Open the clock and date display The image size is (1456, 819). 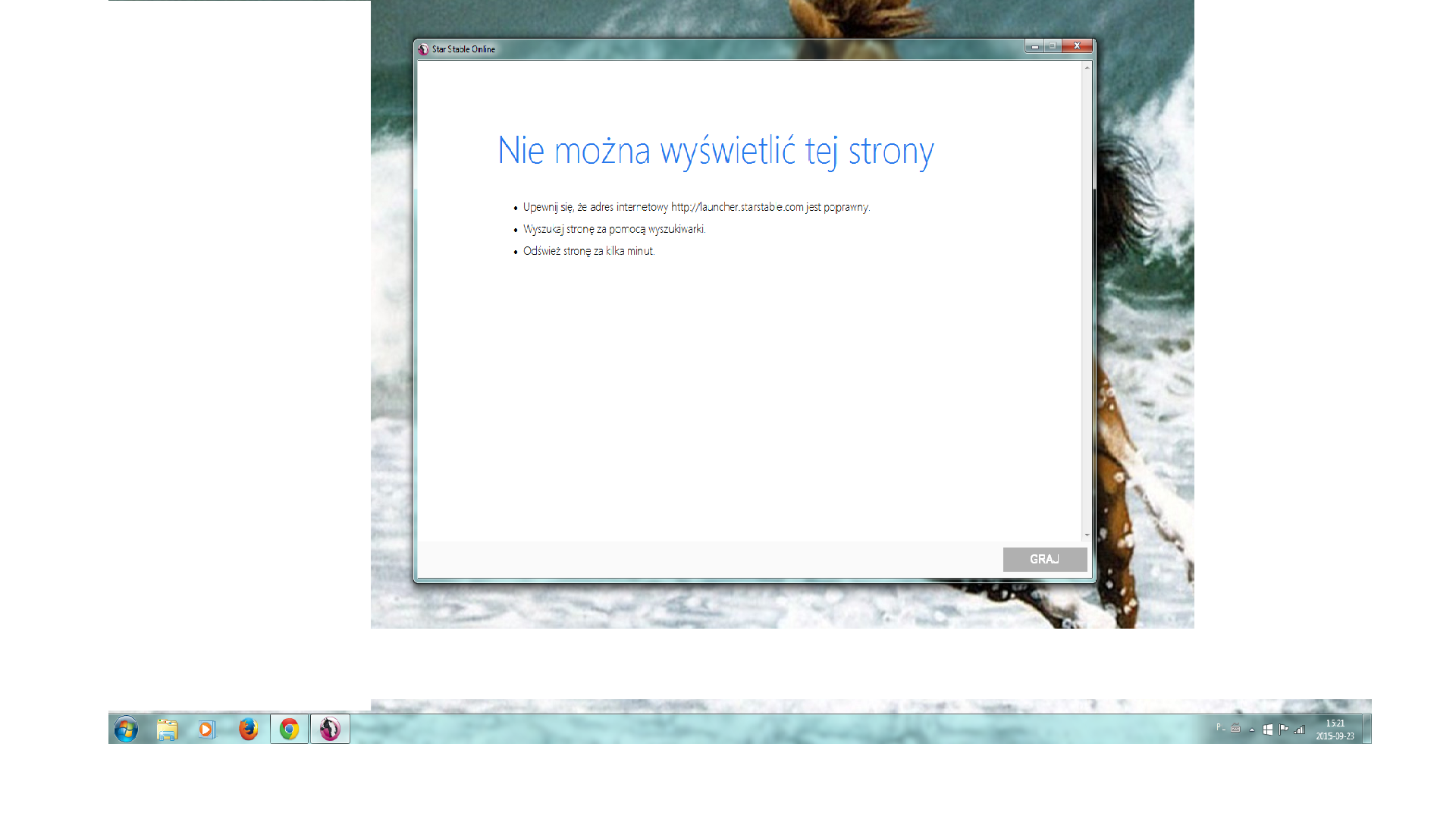coord(1335,730)
